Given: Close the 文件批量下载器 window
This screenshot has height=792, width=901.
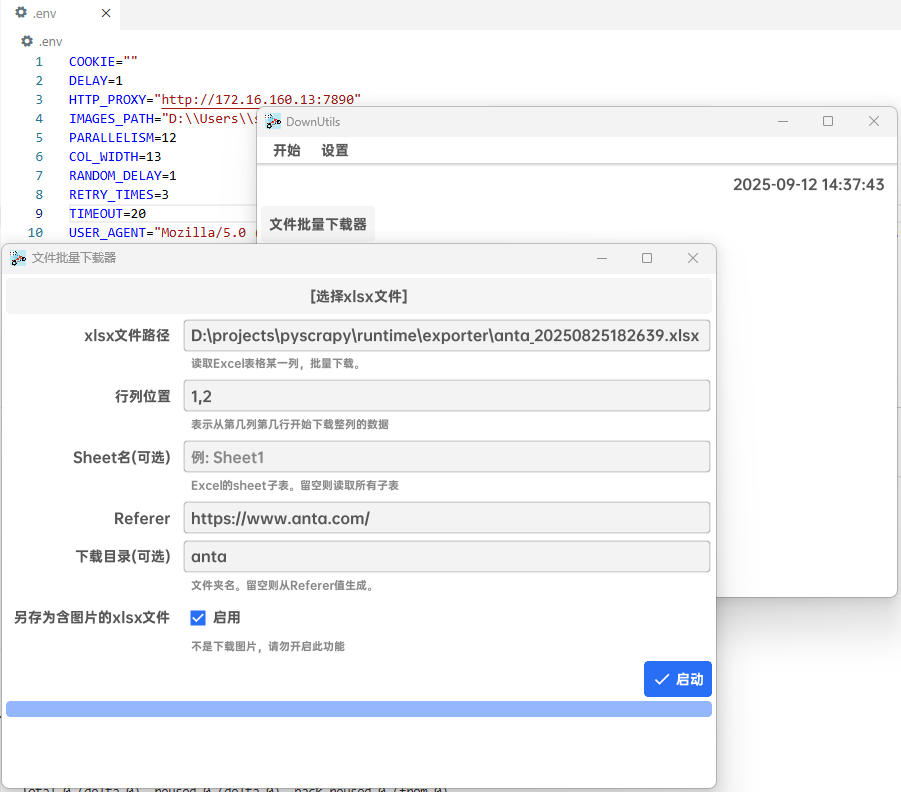Looking at the screenshot, I should click(693, 258).
